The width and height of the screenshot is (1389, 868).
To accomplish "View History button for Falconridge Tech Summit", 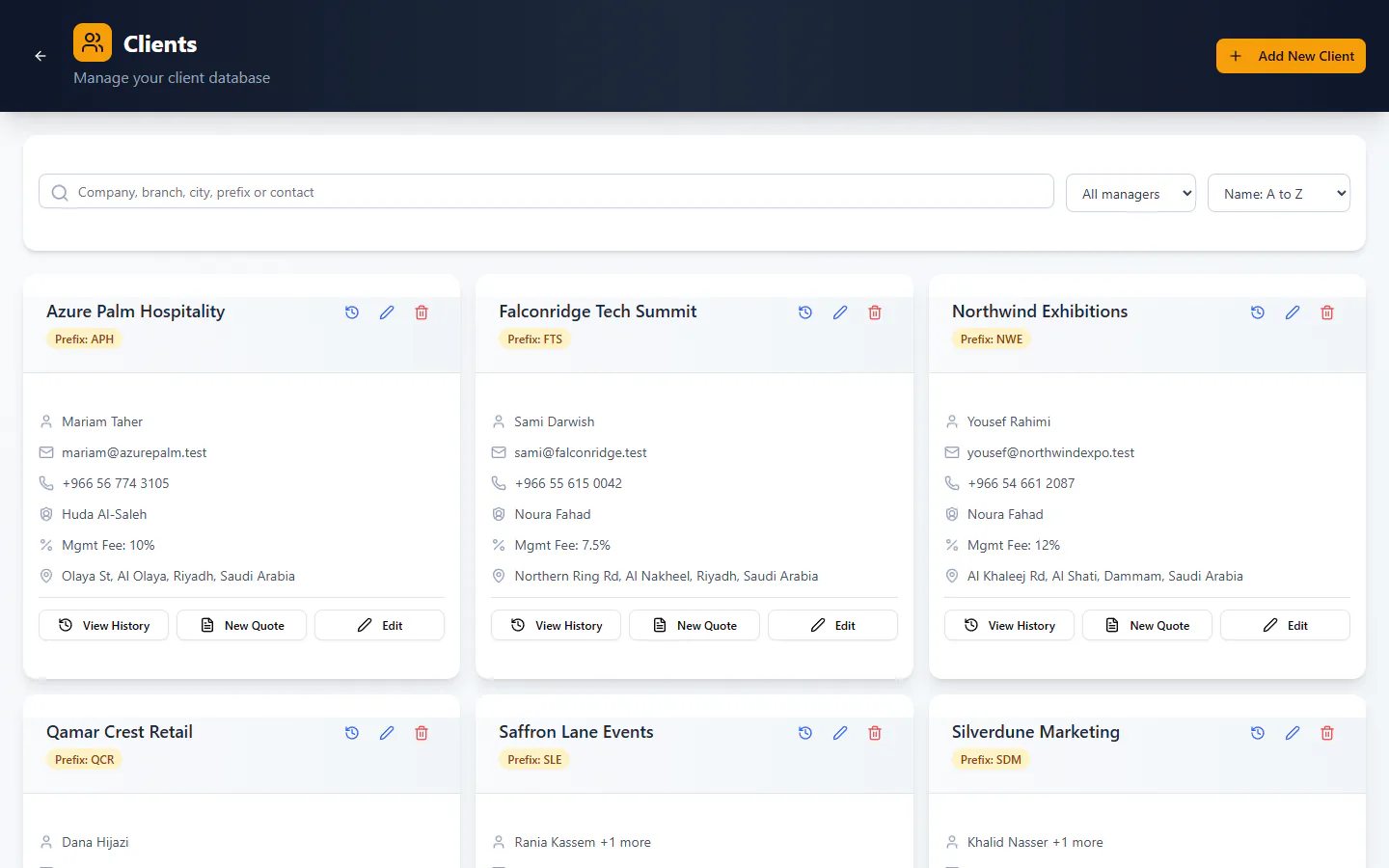I will [556, 625].
